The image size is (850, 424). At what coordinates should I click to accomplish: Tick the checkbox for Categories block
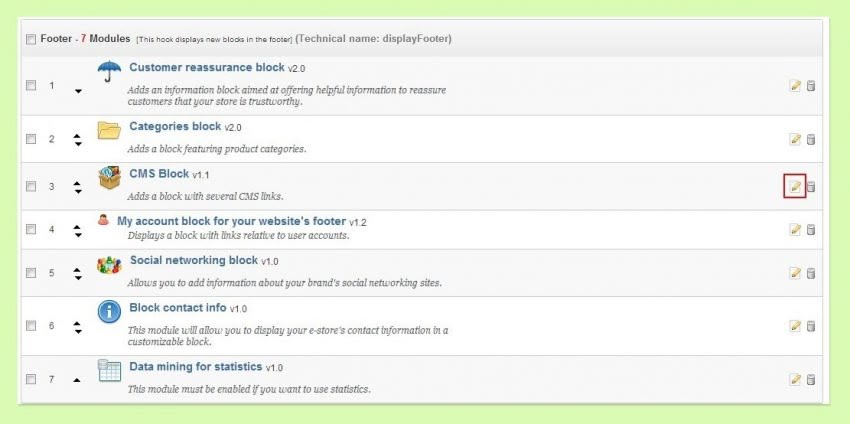[31, 139]
